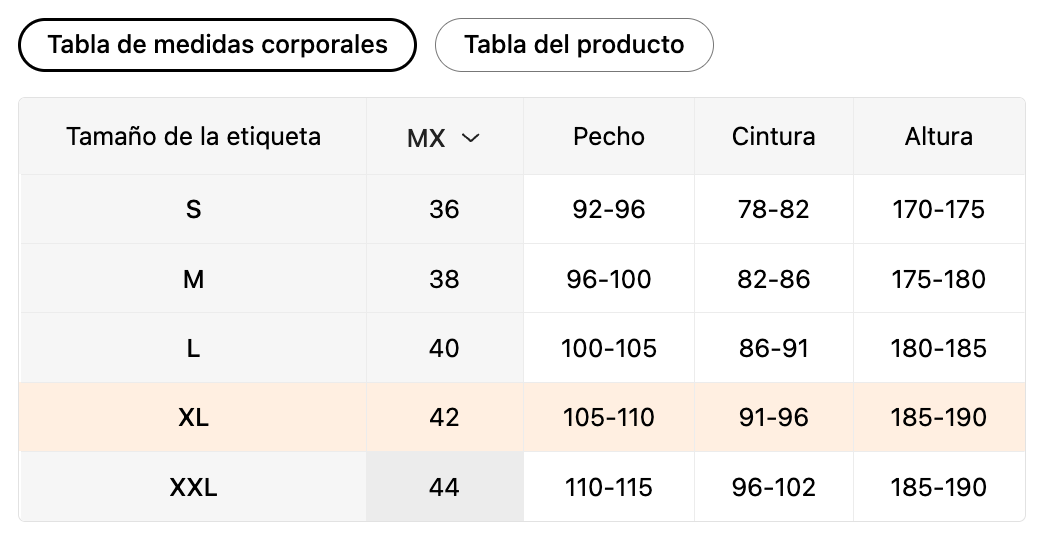Click the 180-185 height cell
The width and height of the screenshot is (1044, 546).
938,348
